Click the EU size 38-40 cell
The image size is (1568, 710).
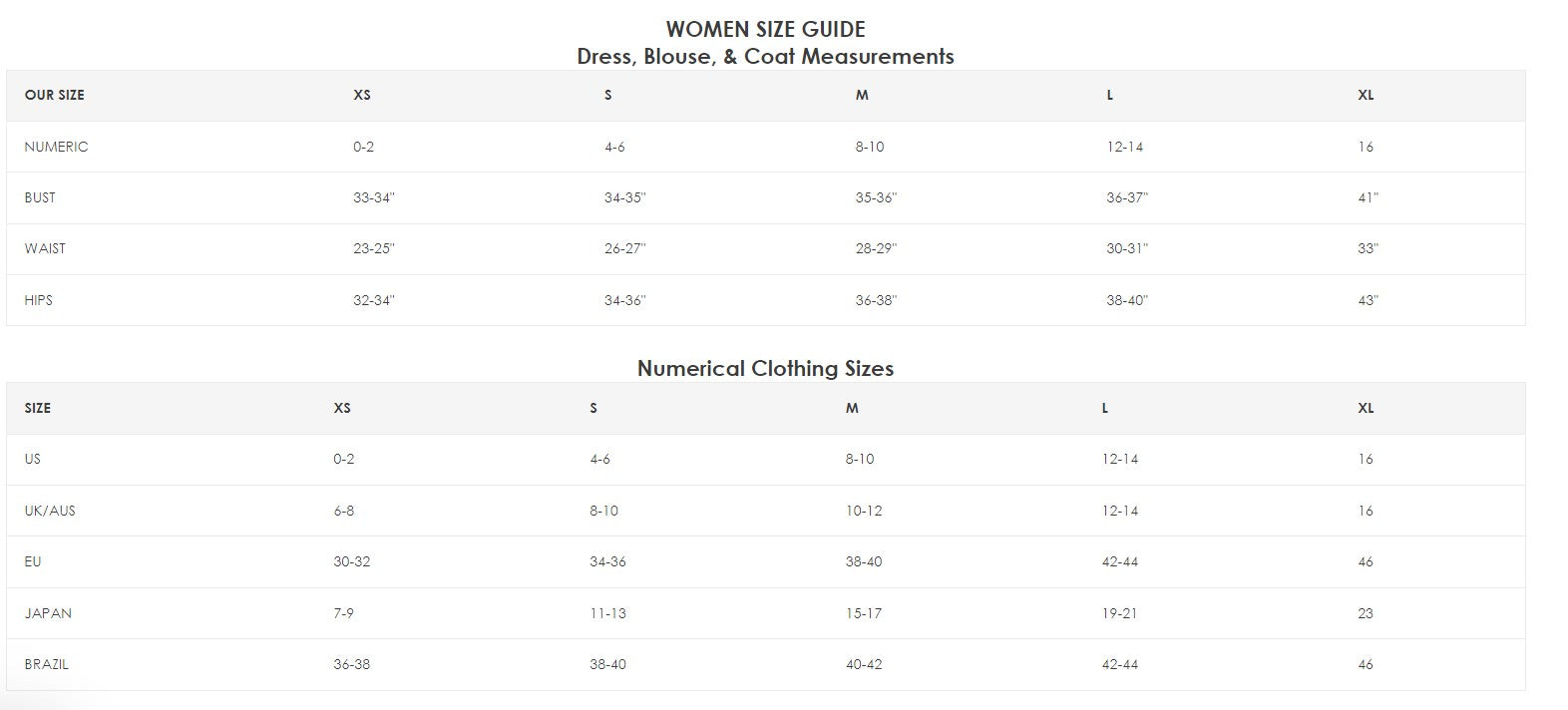pyautogui.click(x=864, y=561)
